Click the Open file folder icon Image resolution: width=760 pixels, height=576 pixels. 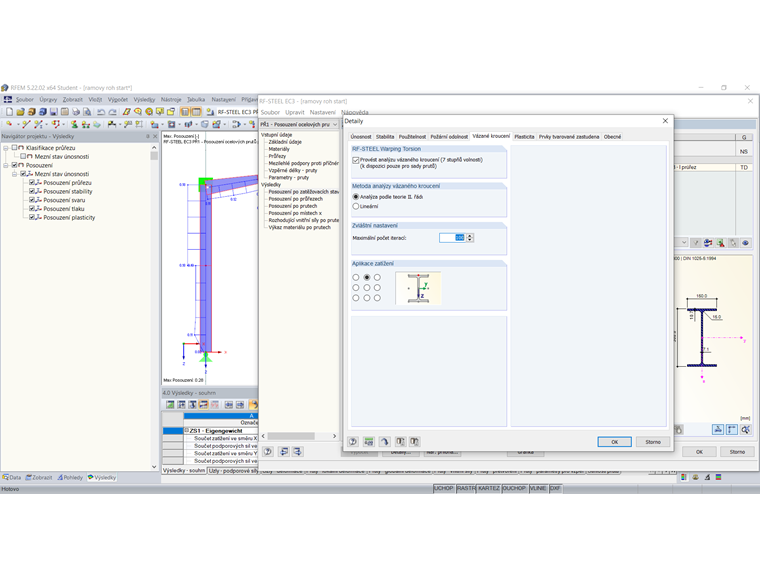coord(20,112)
